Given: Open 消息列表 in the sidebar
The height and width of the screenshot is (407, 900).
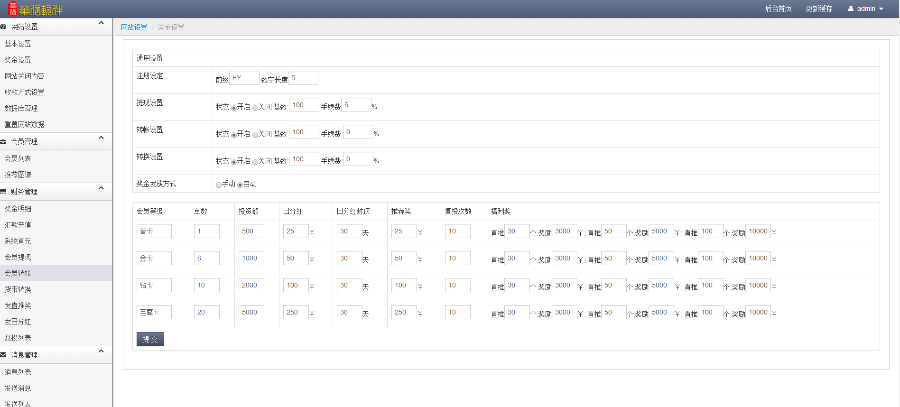Looking at the screenshot, I should [x=17, y=371].
